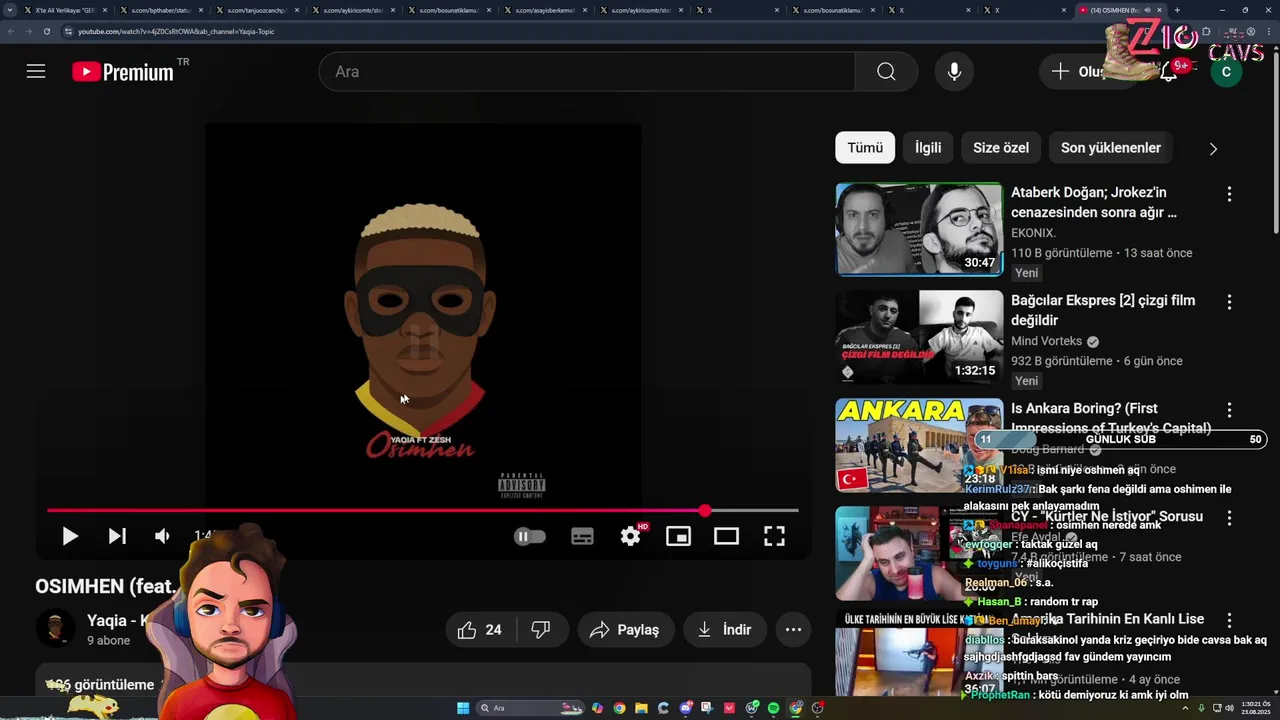Open Bağcılar Ekspres çizgi film title link
1280x720 pixels.
(1103, 310)
